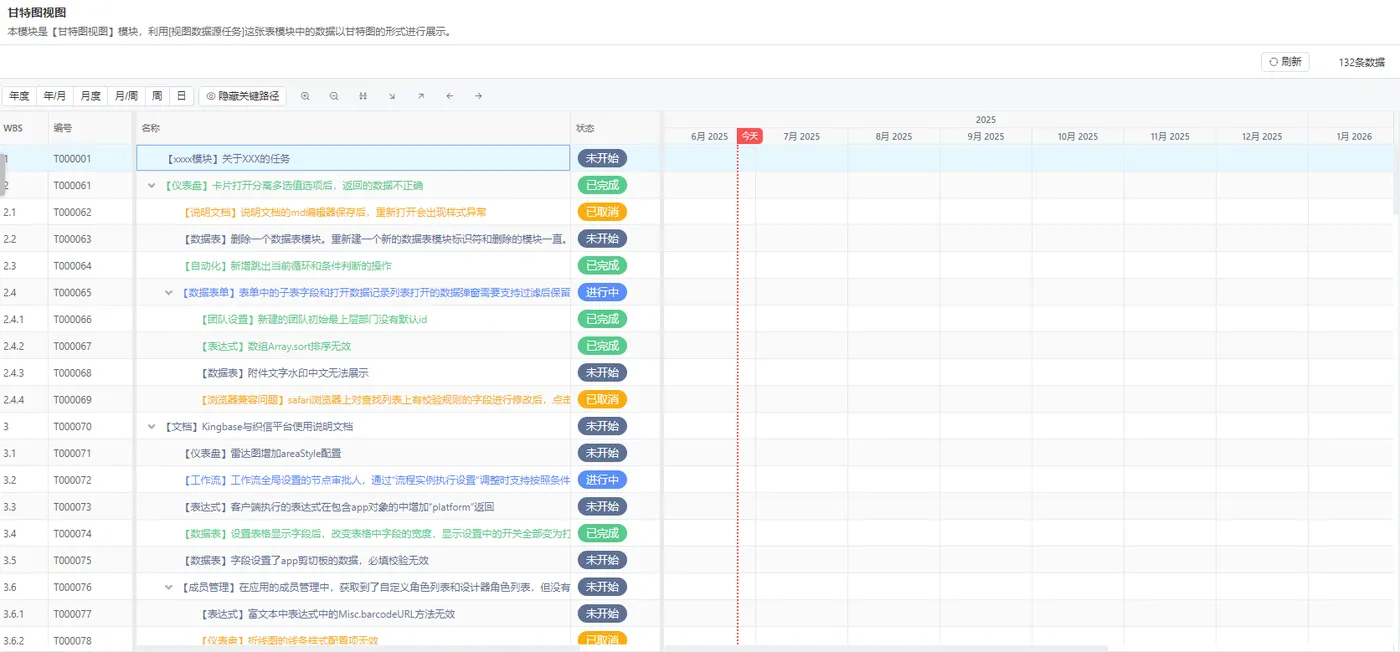Toggle 隐藏关键路径 critical path button
Image resolution: width=1400 pixels, height=652 pixels.
[243, 96]
